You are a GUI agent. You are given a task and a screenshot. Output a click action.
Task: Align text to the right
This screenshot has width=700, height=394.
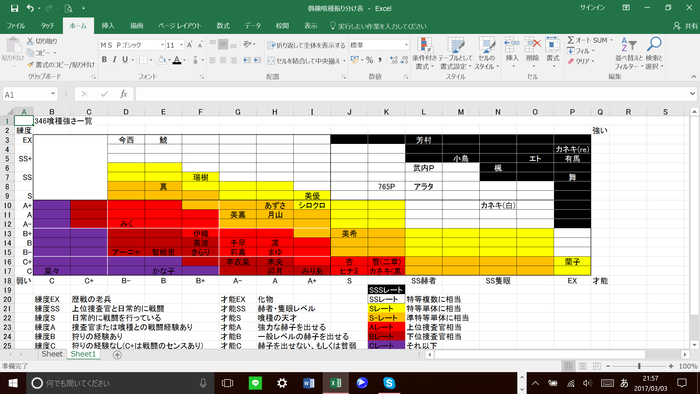click(x=233, y=60)
